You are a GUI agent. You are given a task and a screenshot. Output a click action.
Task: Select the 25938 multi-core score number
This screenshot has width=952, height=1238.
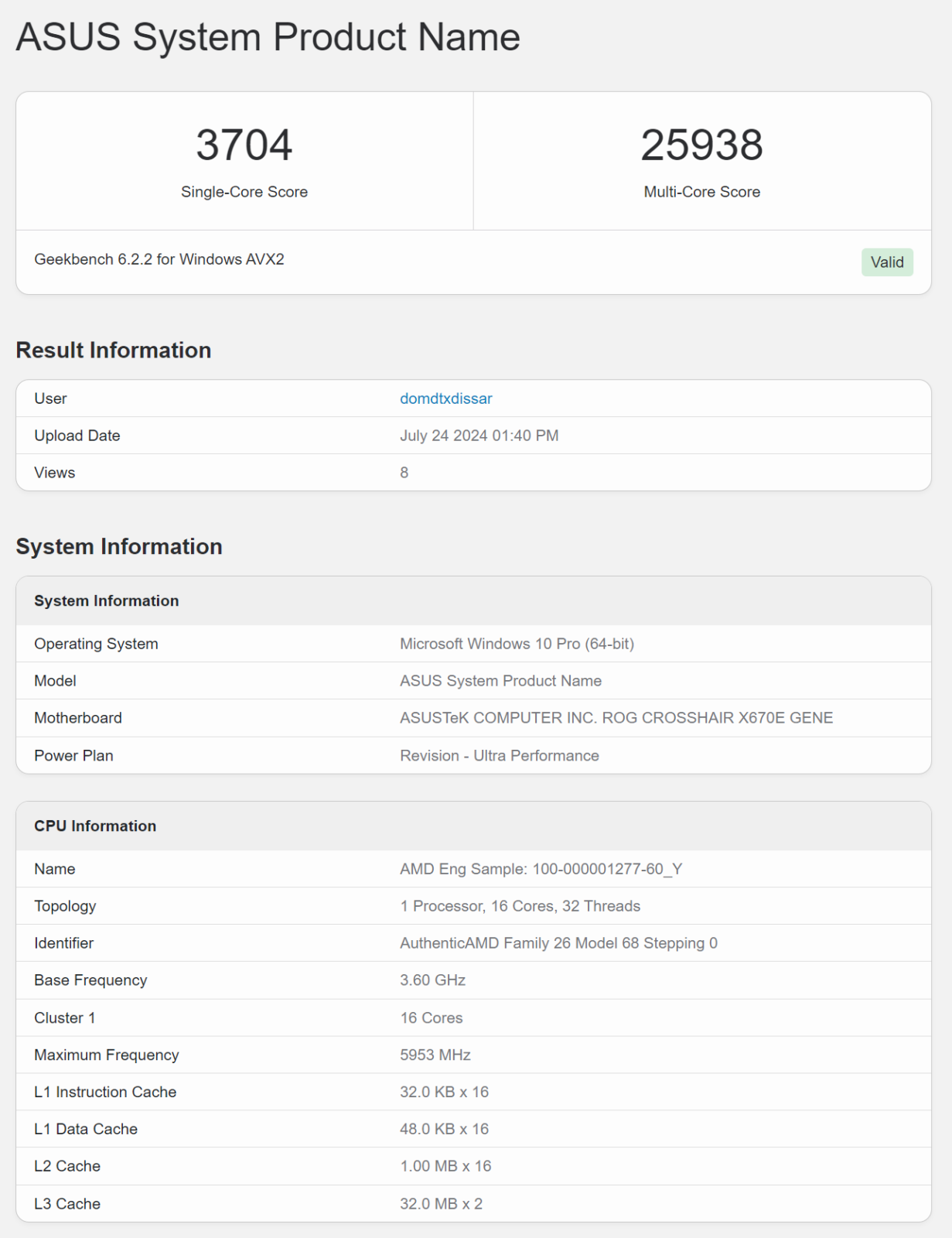701,145
